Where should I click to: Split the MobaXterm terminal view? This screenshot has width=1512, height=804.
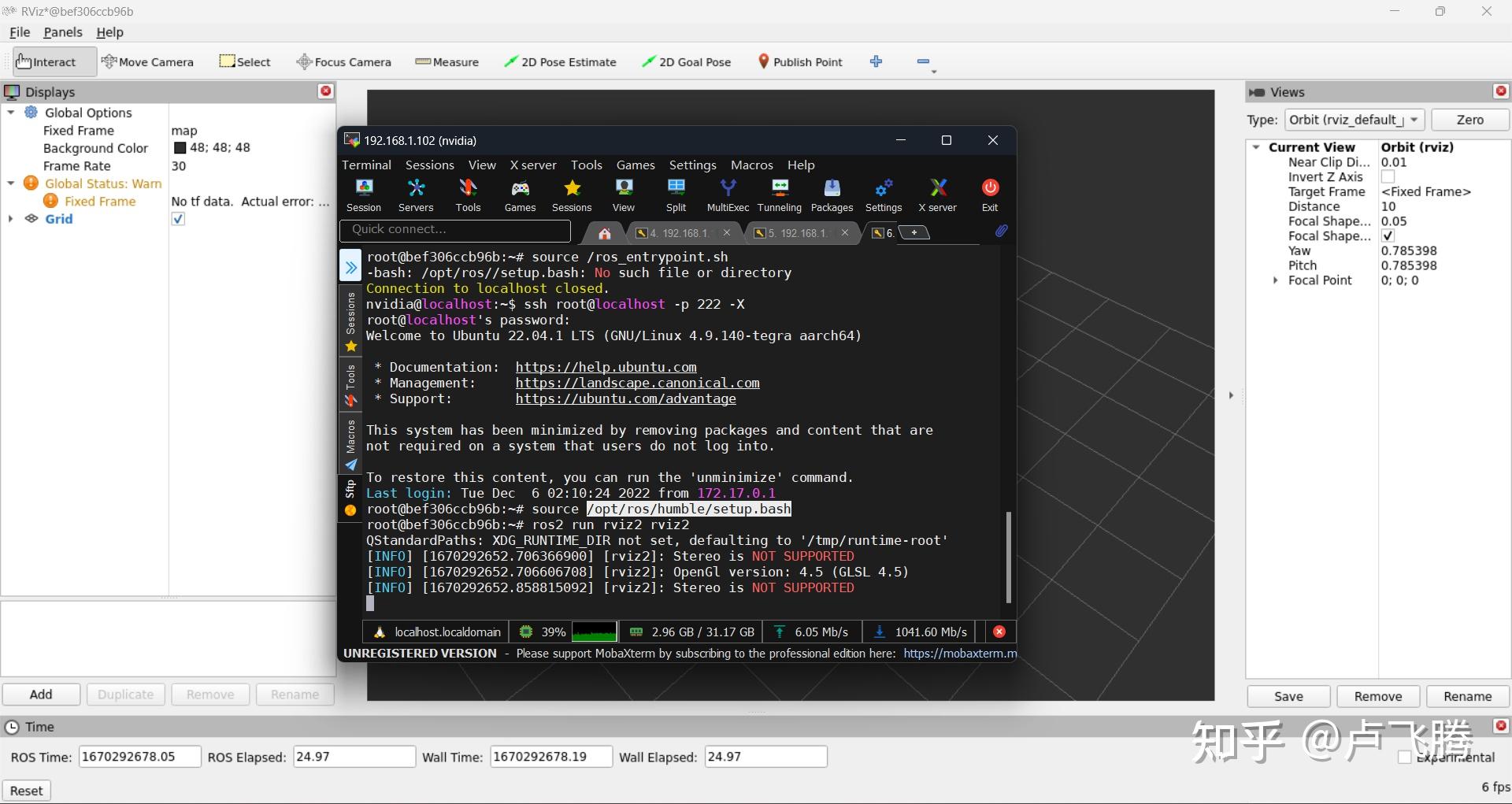click(x=676, y=194)
